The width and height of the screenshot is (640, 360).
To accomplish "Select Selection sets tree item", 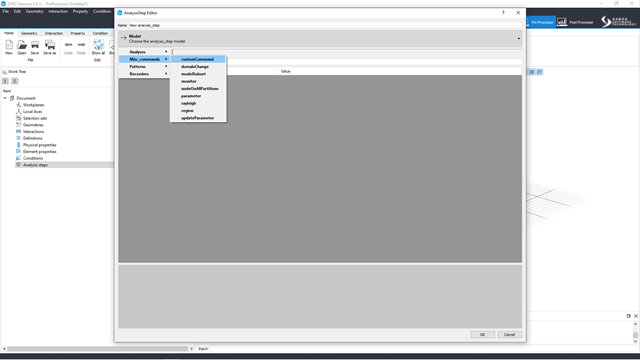I will pos(35,118).
